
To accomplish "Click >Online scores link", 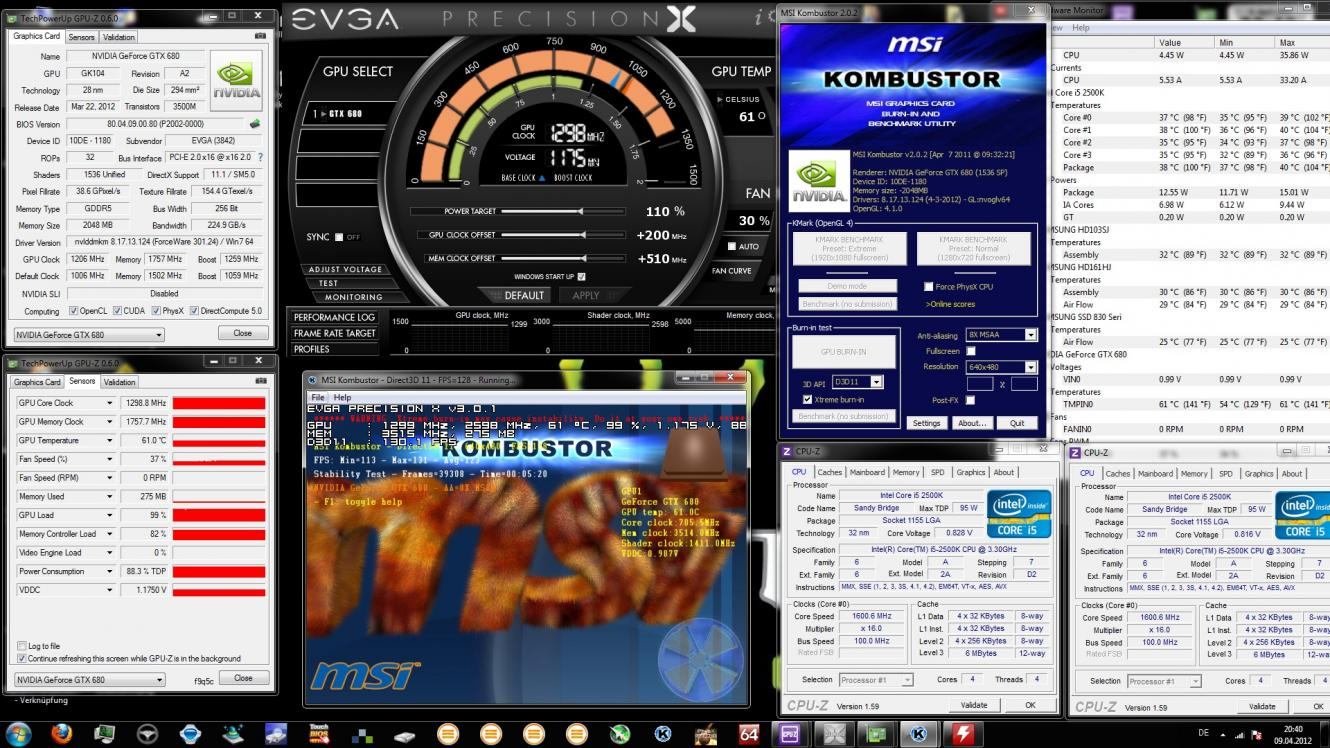I will [x=950, y=304].
